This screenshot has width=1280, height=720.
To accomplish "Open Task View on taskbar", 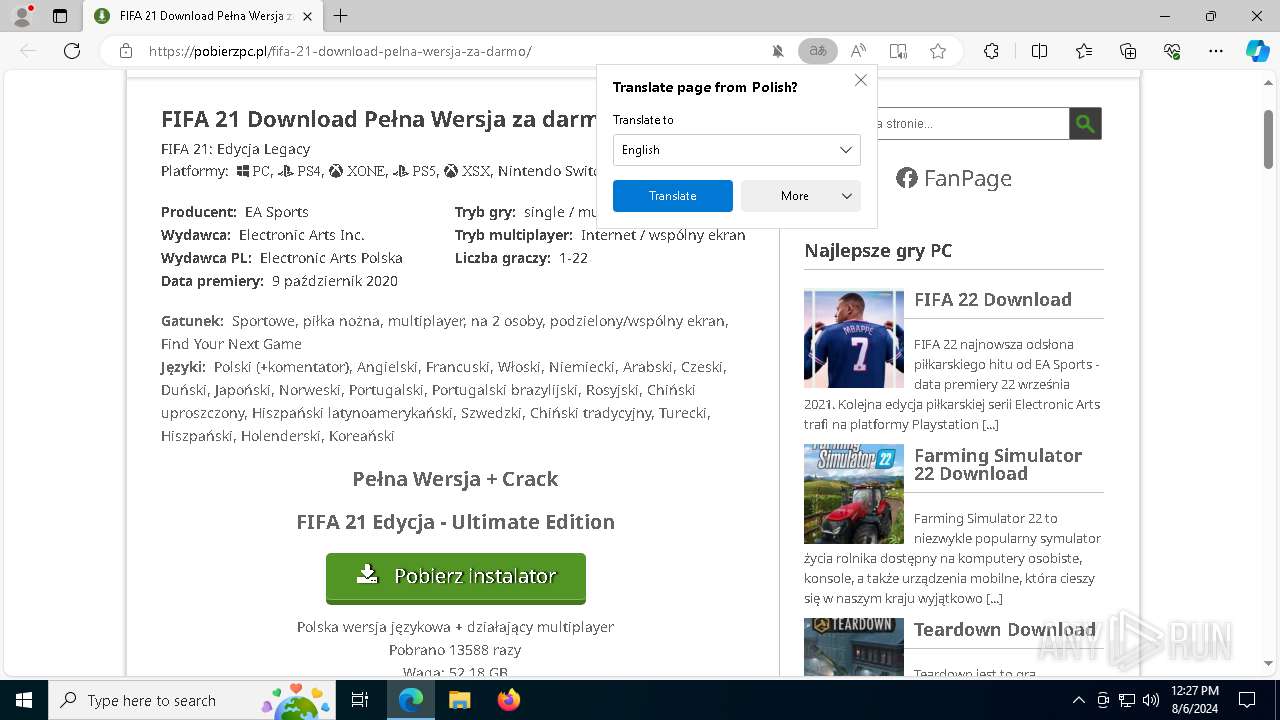I will (x=360, y=700).
